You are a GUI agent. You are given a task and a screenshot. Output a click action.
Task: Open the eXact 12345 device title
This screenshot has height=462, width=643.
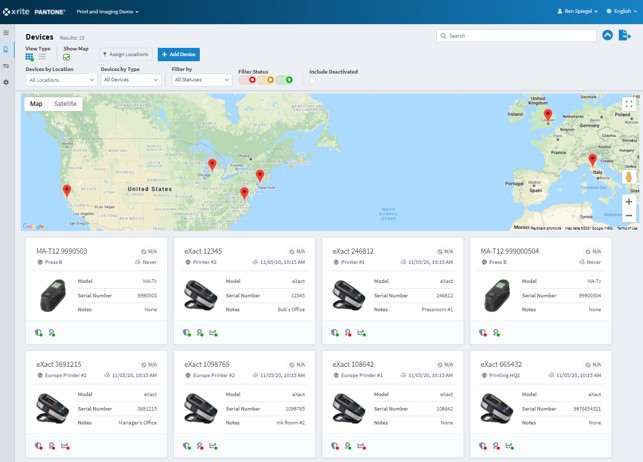tap(203, 251)
